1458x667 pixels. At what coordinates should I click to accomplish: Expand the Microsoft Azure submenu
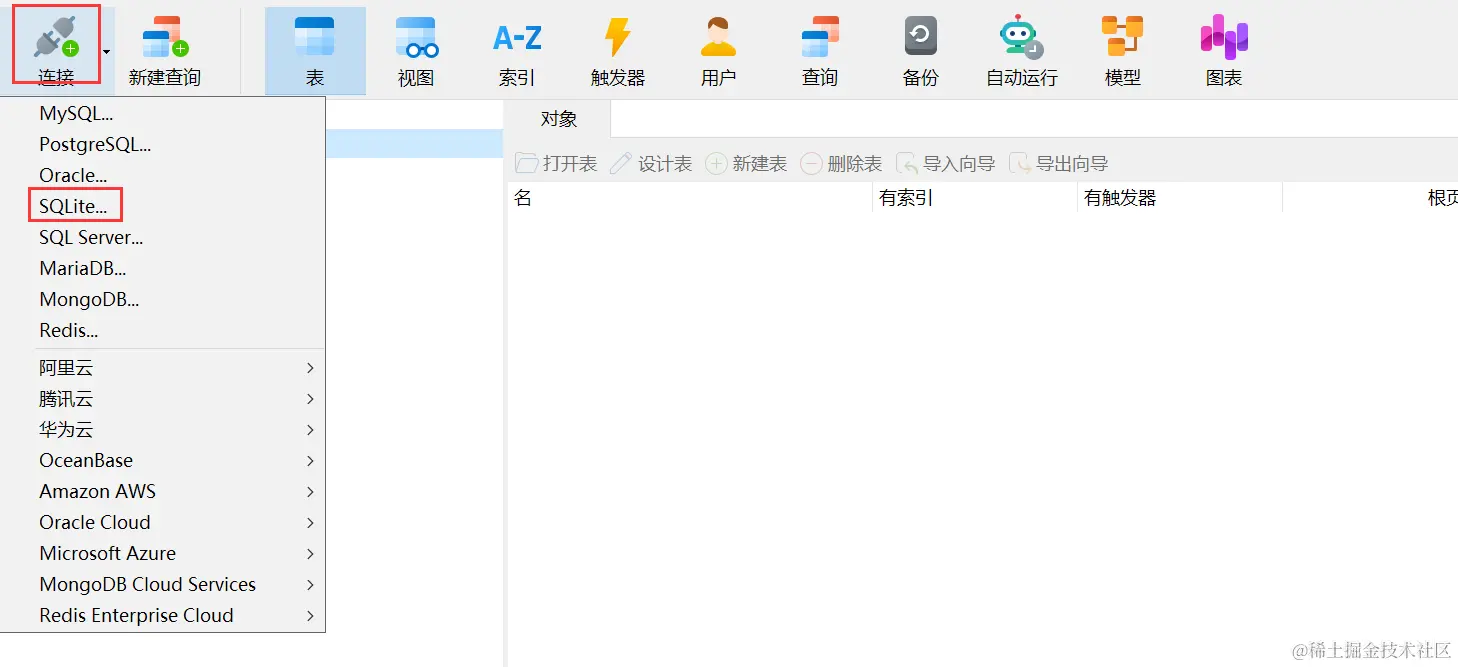164,554
